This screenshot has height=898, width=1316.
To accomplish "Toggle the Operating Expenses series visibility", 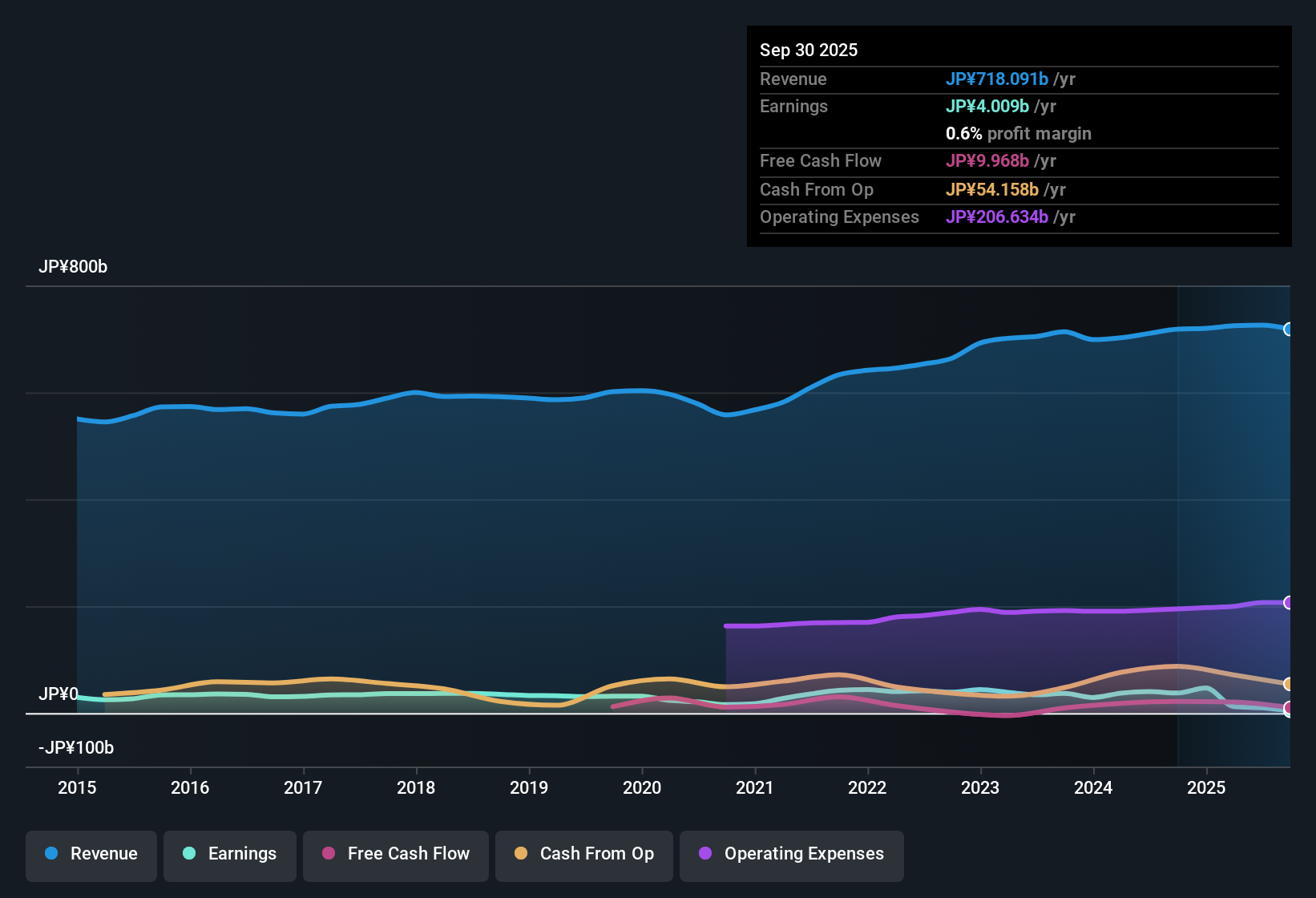I will coord(792,854).
